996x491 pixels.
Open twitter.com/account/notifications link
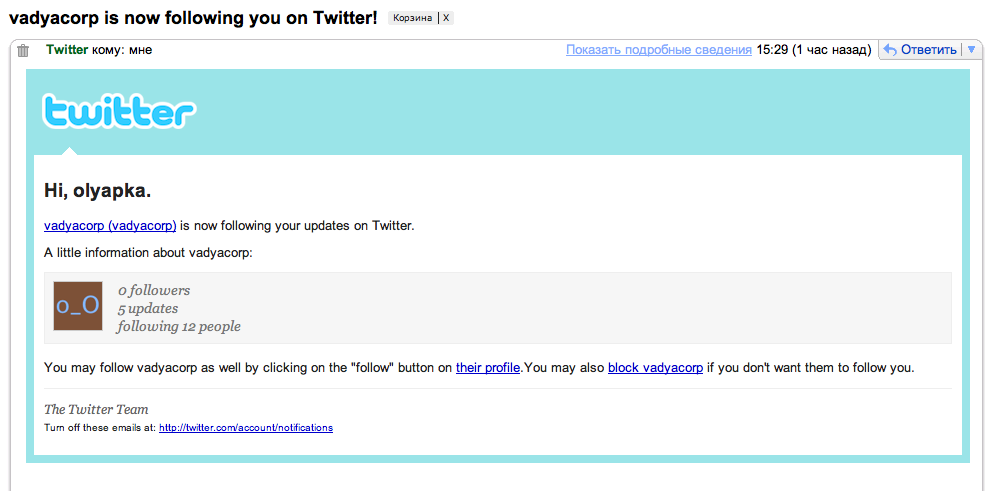click(246, 428)
